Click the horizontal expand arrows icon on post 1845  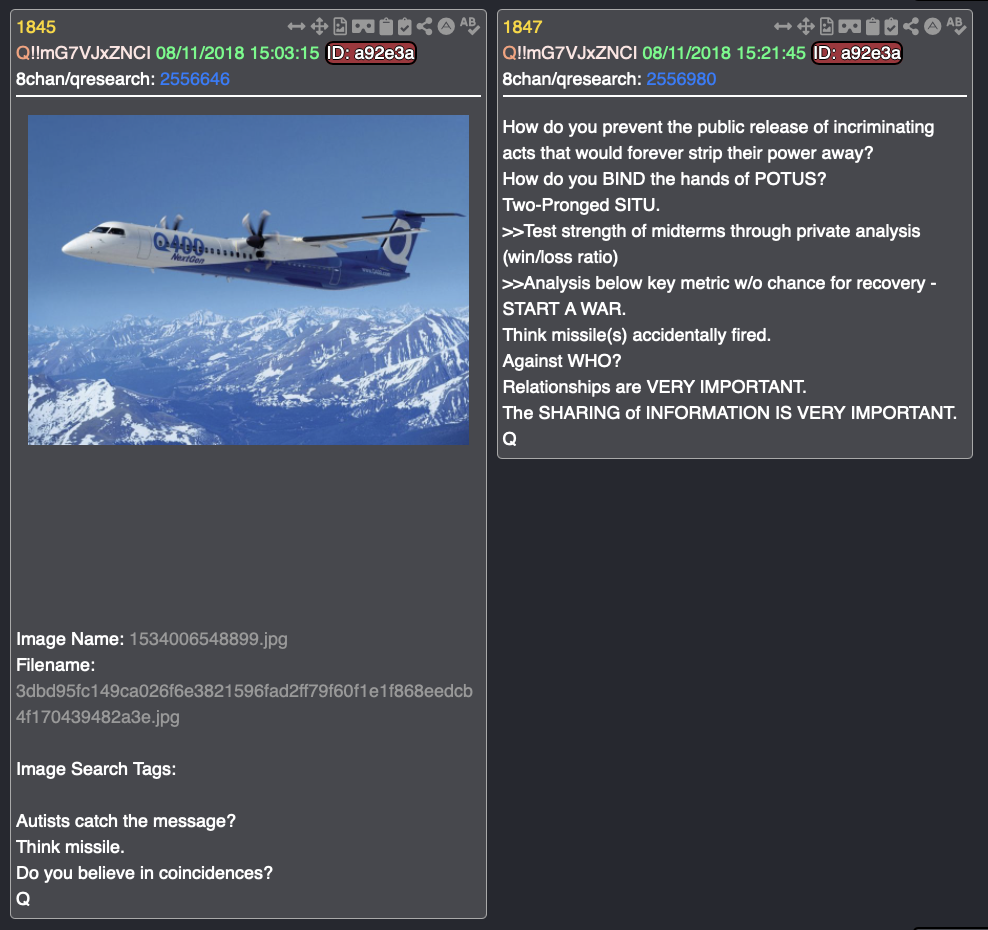[296, 26]
